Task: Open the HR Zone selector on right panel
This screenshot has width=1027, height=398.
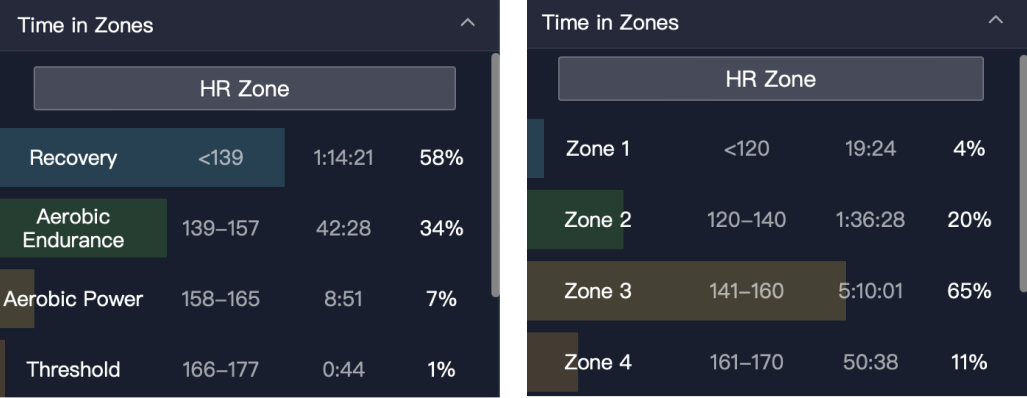Action: tap(770, 79)
